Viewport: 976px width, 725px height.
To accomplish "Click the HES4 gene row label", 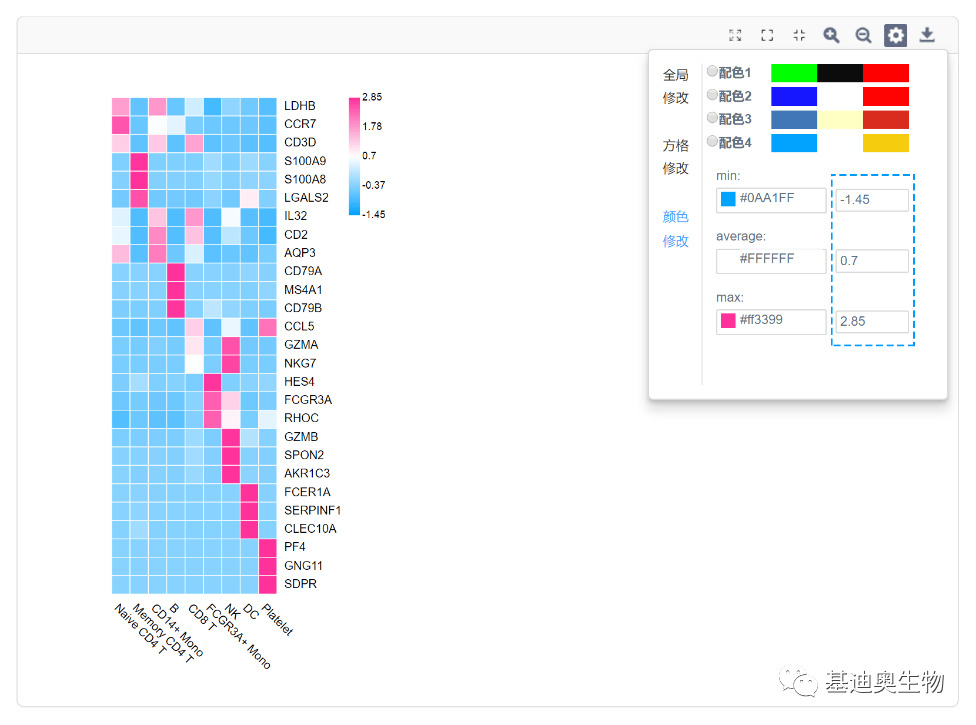I will [299, 381].
